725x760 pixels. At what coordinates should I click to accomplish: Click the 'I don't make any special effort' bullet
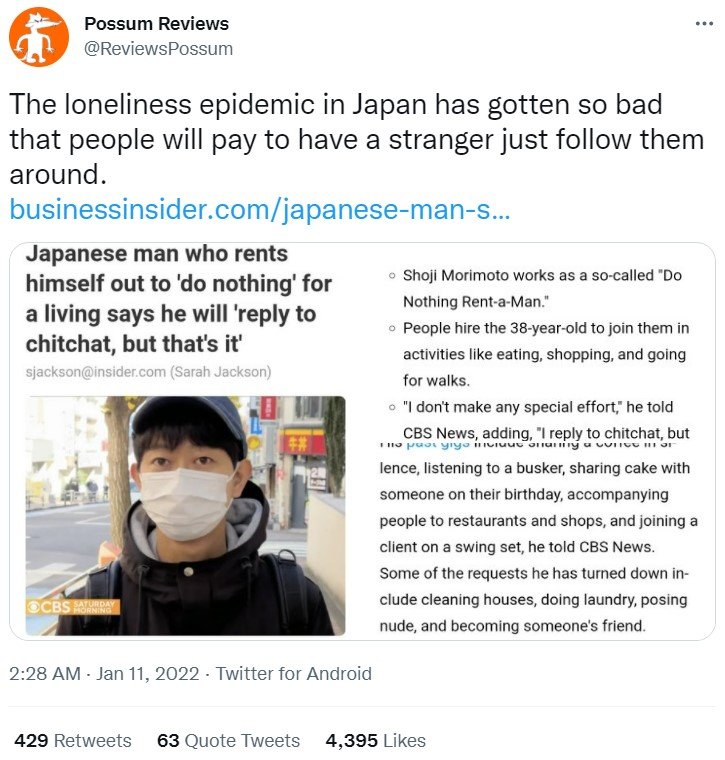(546, 420)
